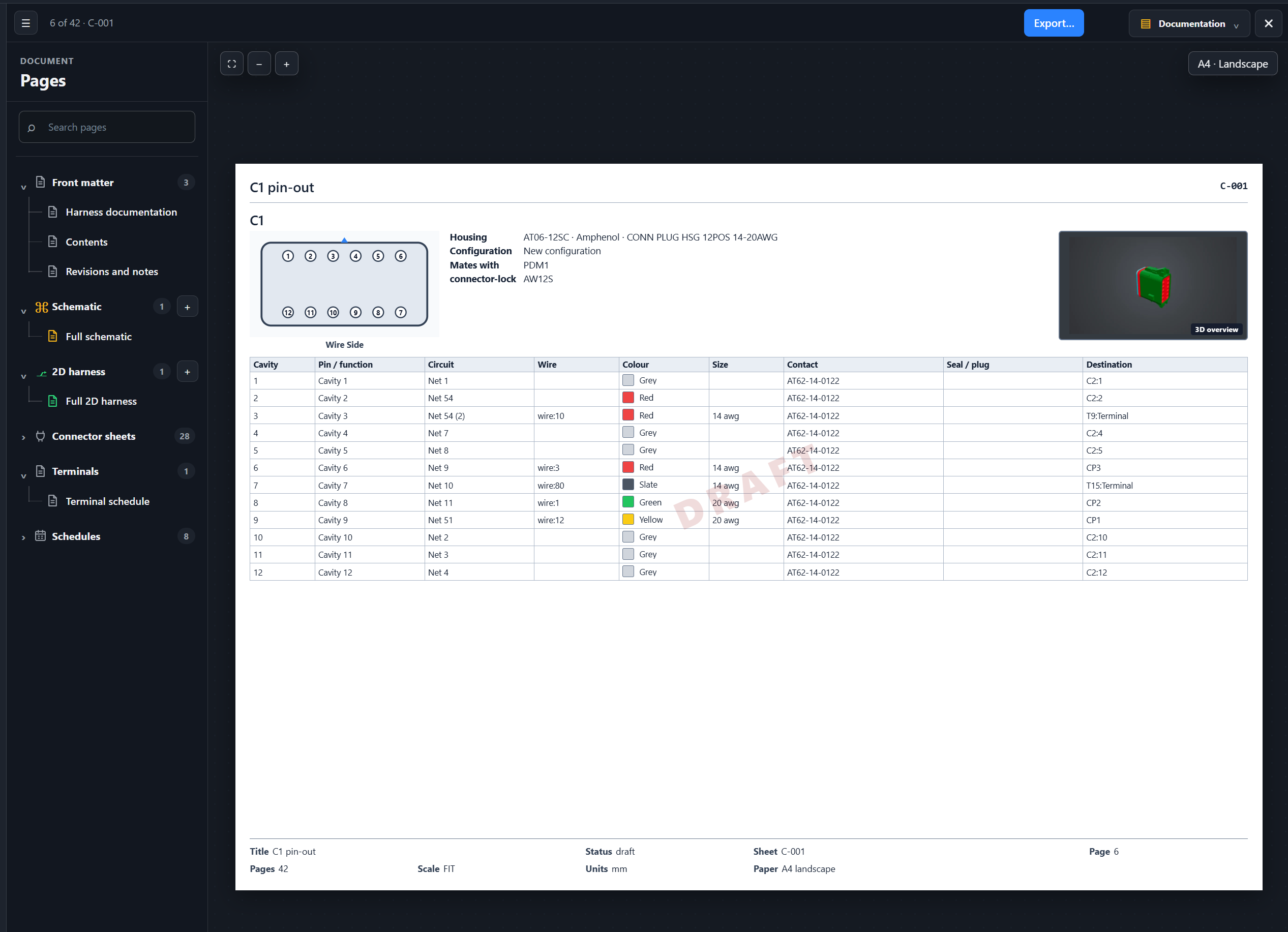The image size is (1288, 932).
Task: Click the Yellow colour swatch for cavity 9
Action: tap(628, 519)
